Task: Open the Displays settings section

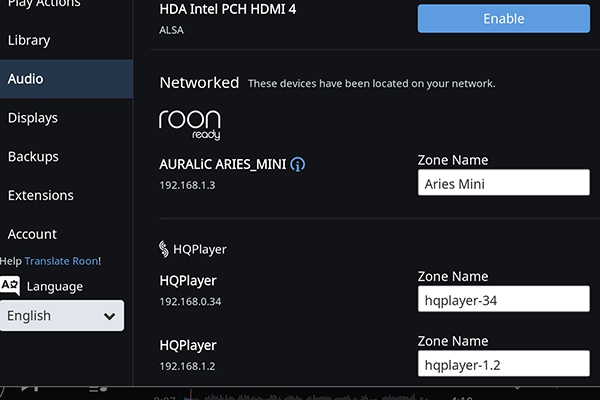Action: [x=33, y=118]
